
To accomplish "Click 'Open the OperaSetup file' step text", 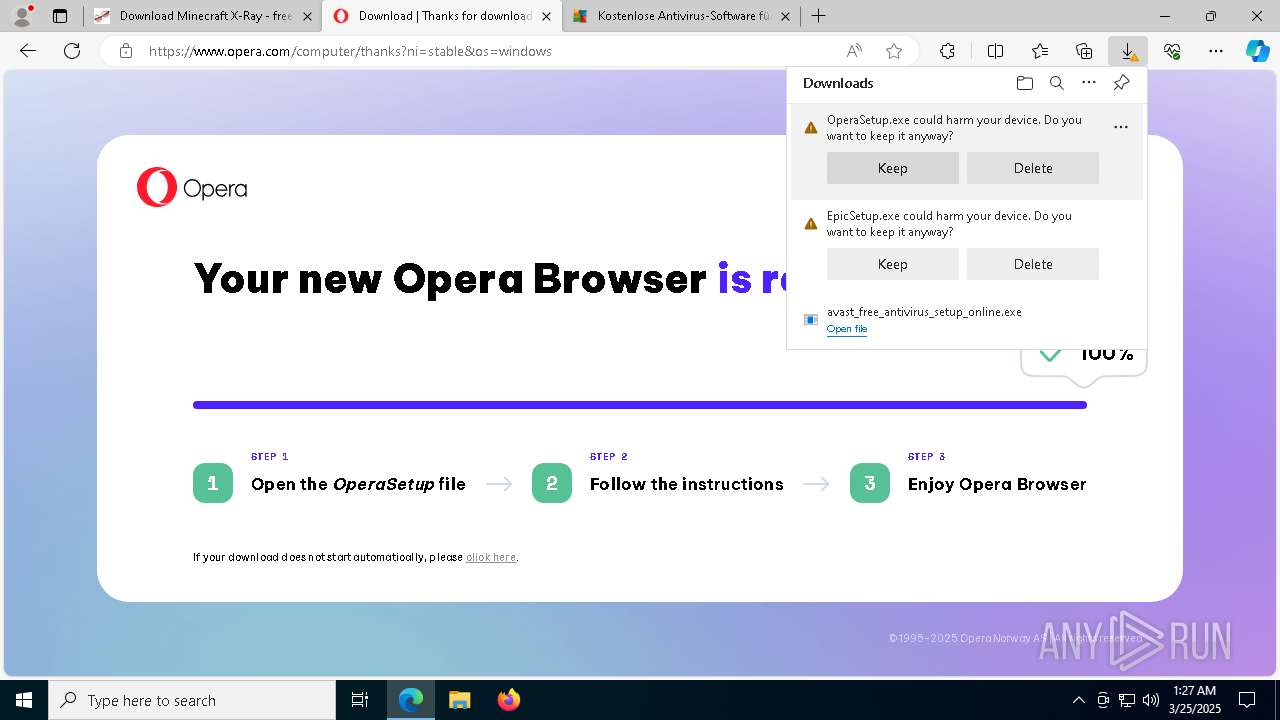I will (358, 484).
